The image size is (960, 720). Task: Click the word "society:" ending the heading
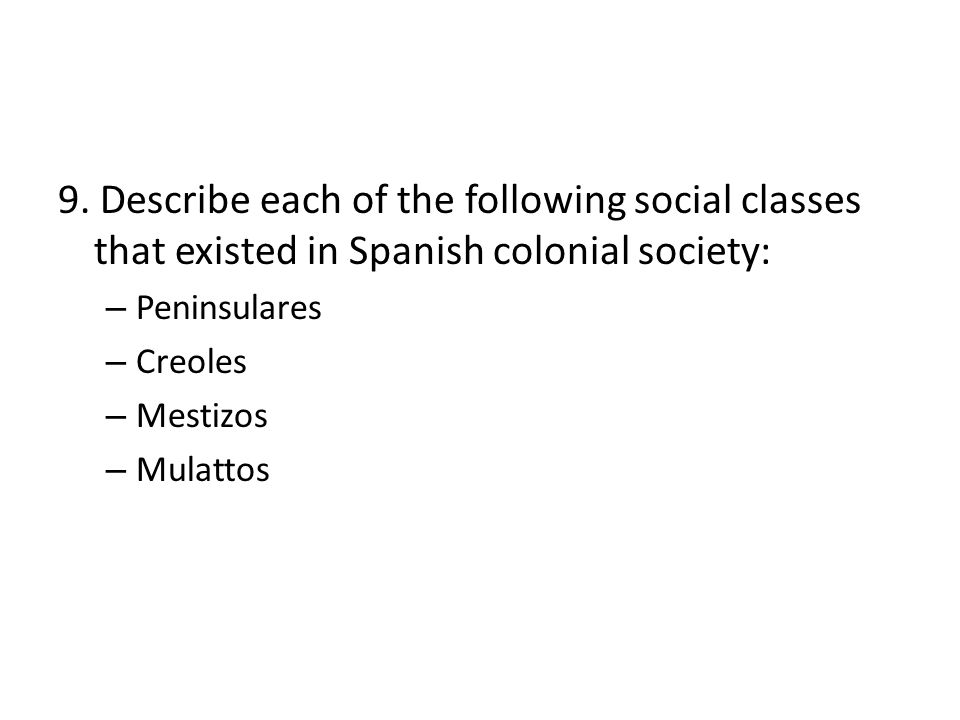point(703,252)
